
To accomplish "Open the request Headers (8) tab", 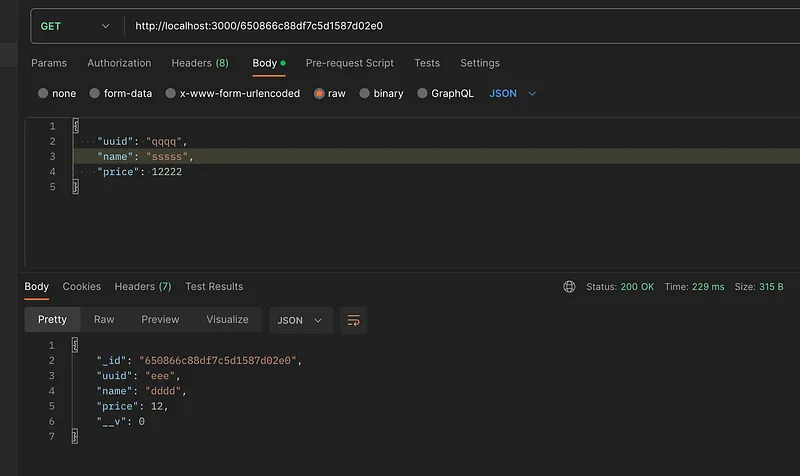I will click(200, 63).
